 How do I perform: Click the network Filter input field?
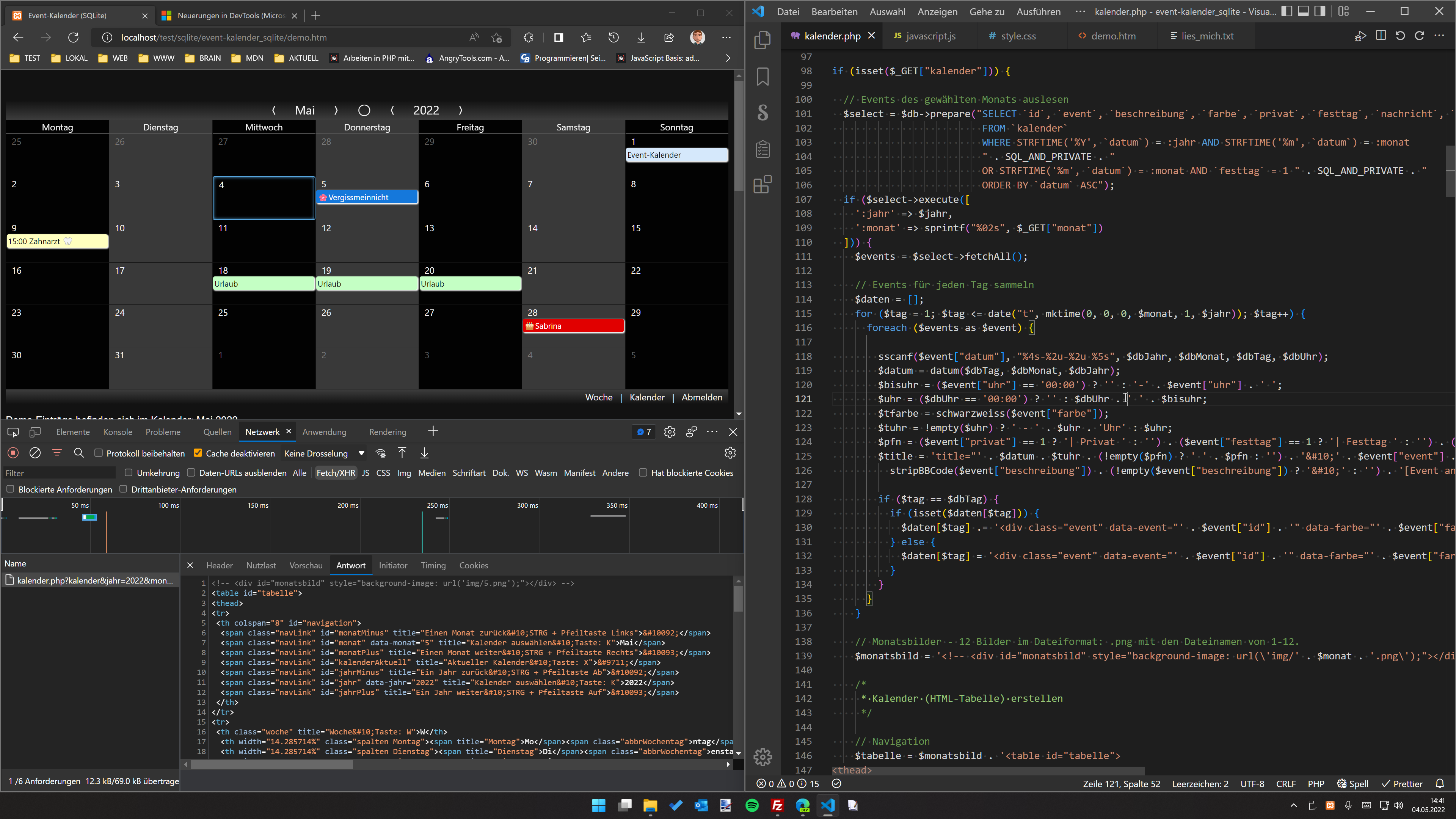coord(59,473)
